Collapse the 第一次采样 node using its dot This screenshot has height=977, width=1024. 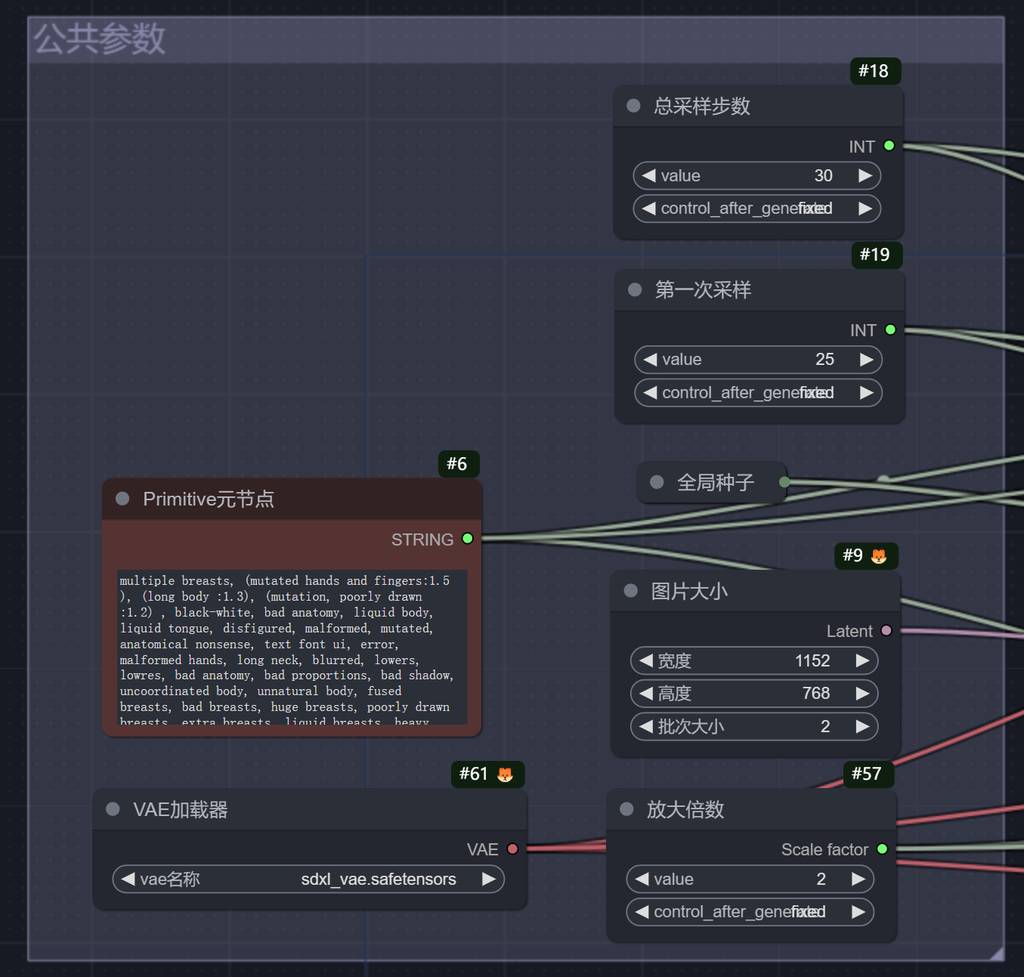(634, 290)
